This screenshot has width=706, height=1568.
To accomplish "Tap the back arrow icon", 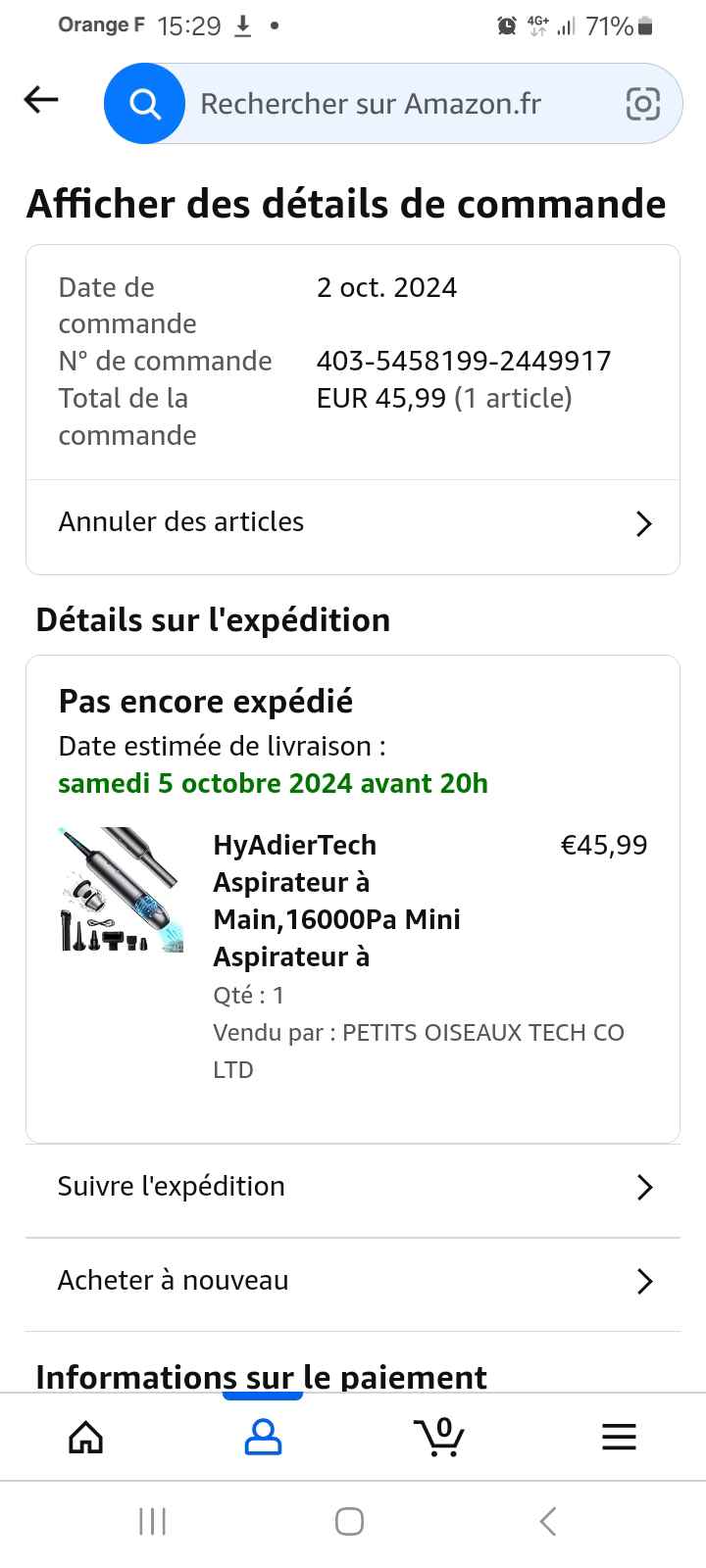I will click(x=41, y=100).
